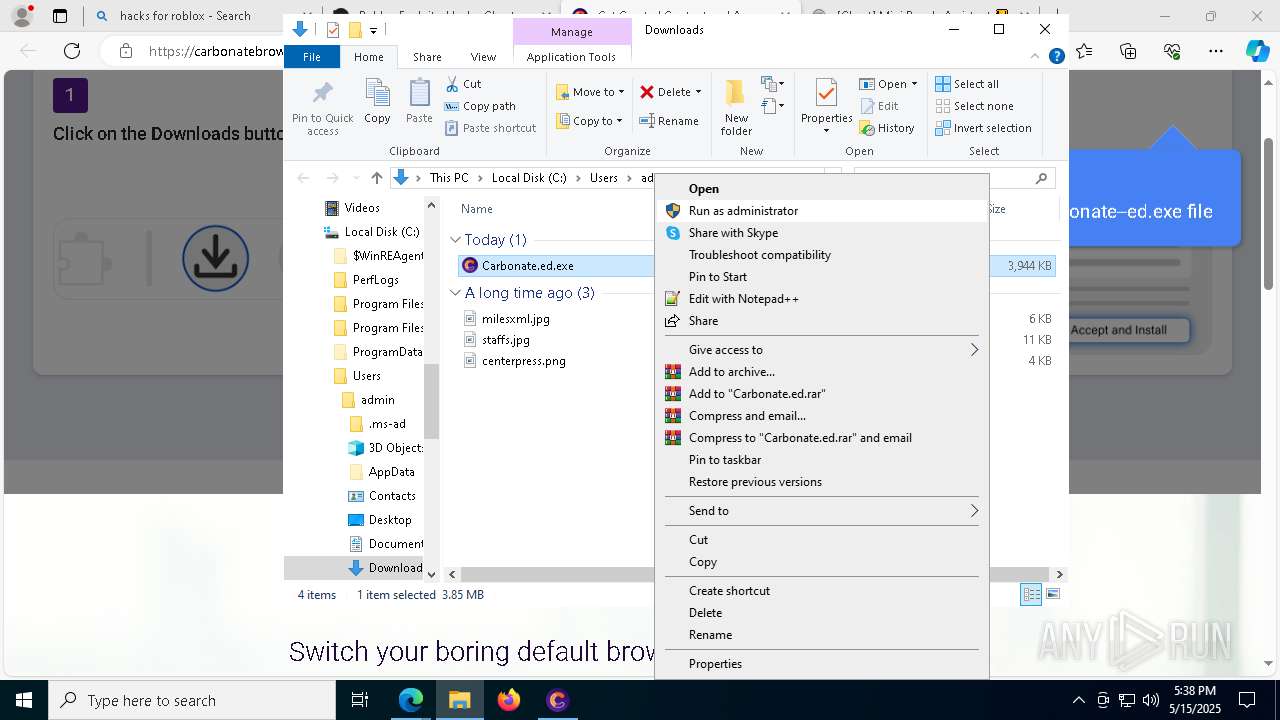Viewport: 1280px width, 720px height.
Task: Click the ribbon Cut scissors button
Action: pyautogui.click(x=463, y=84)
